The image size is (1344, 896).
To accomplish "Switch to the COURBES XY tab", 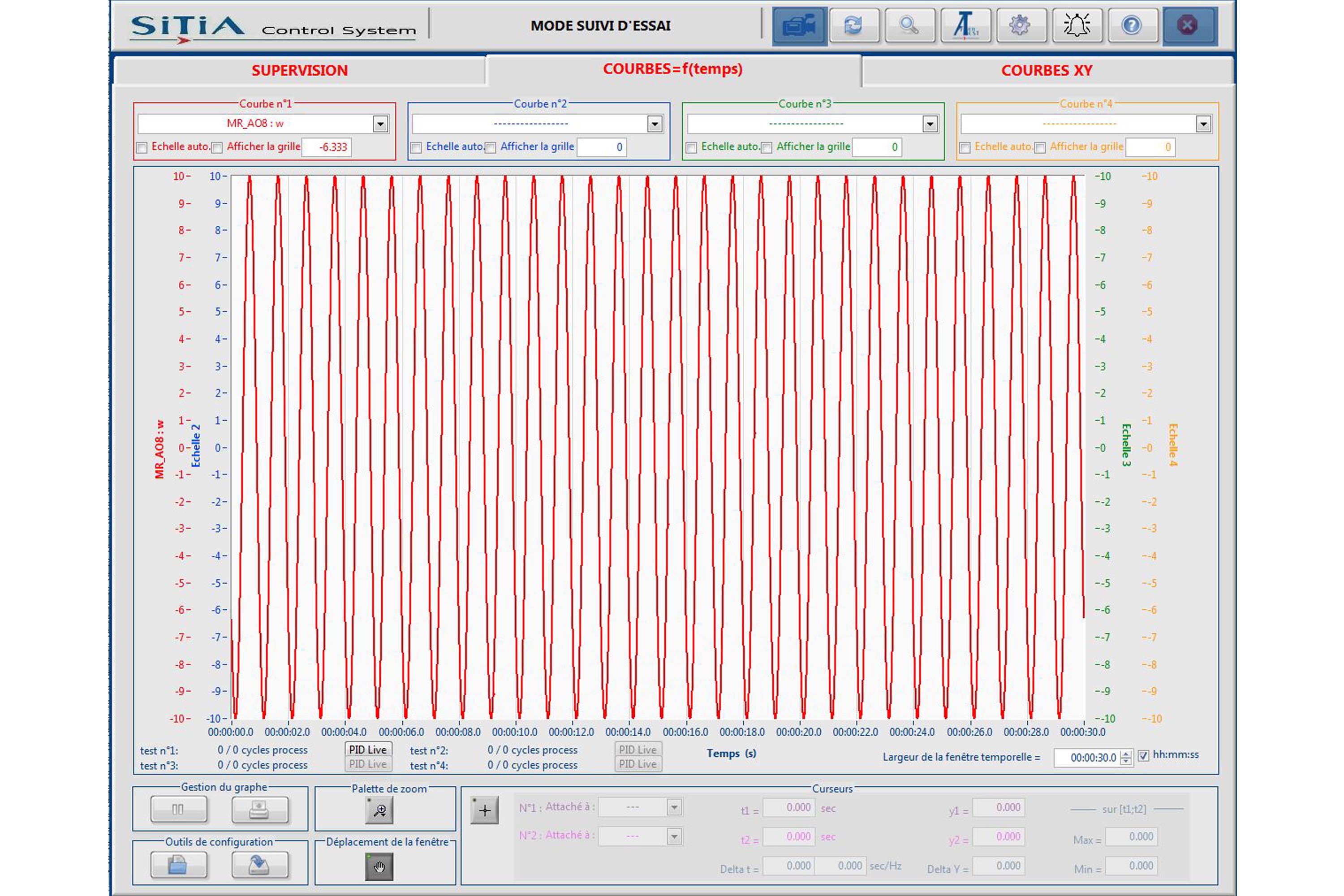I will click(x=1046, y=71).
